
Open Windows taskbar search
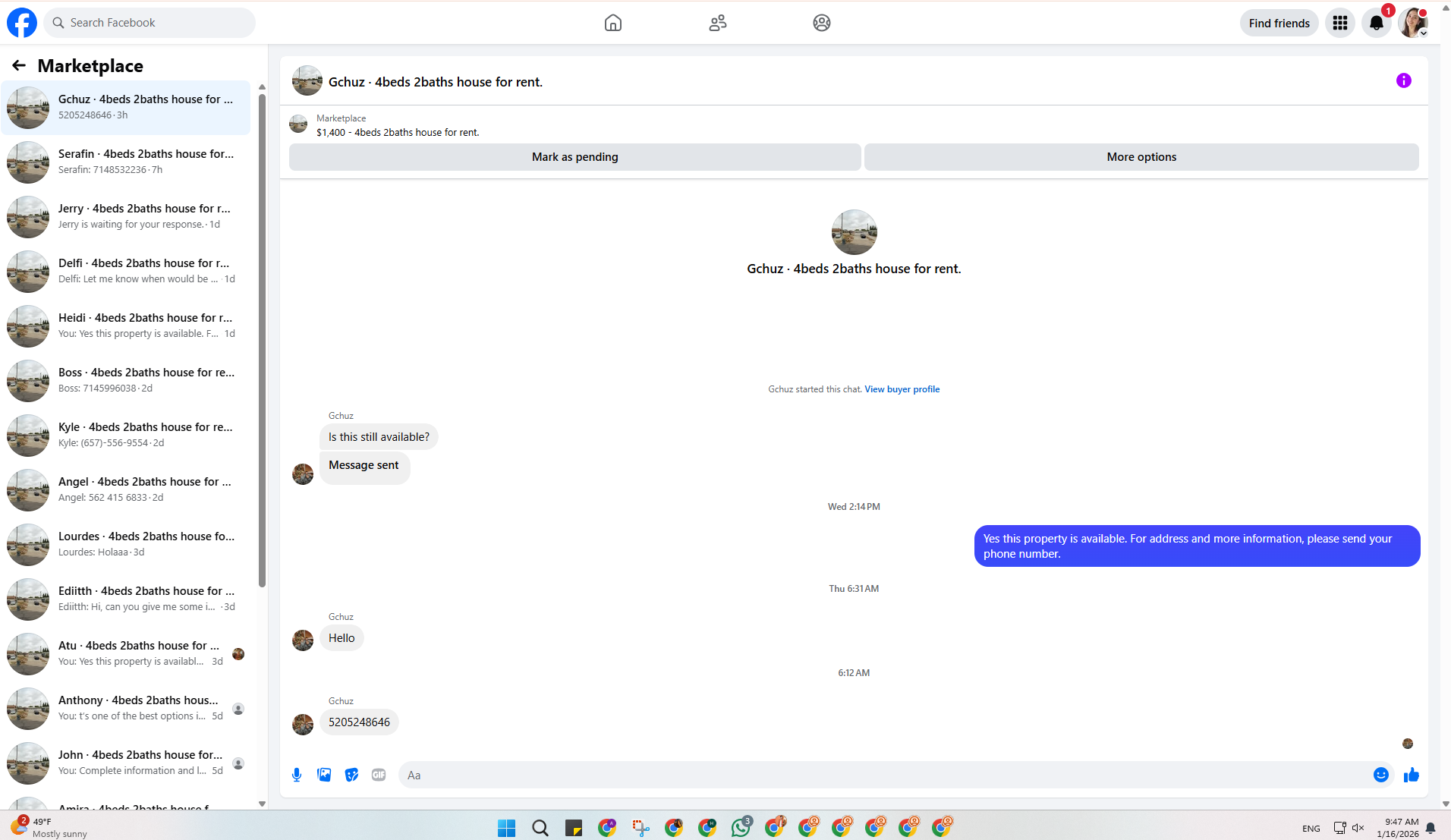pos(540,828)
